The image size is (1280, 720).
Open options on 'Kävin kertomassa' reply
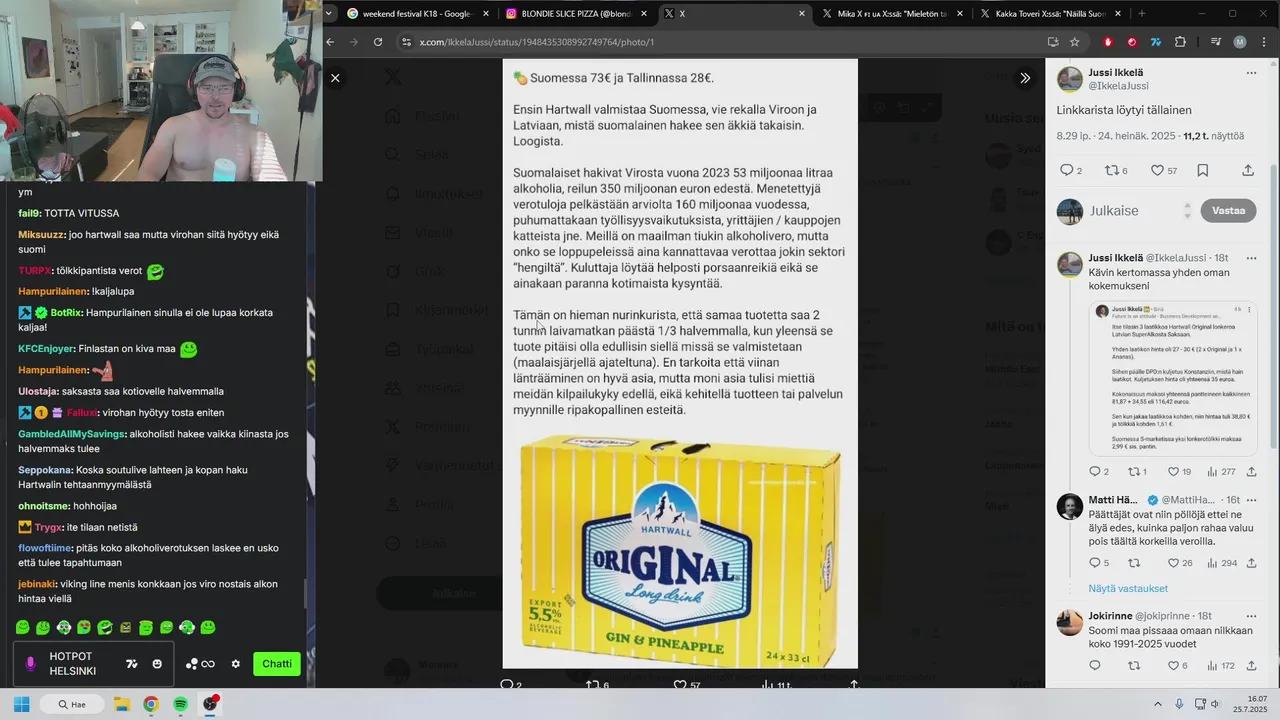click(1251, 258)
